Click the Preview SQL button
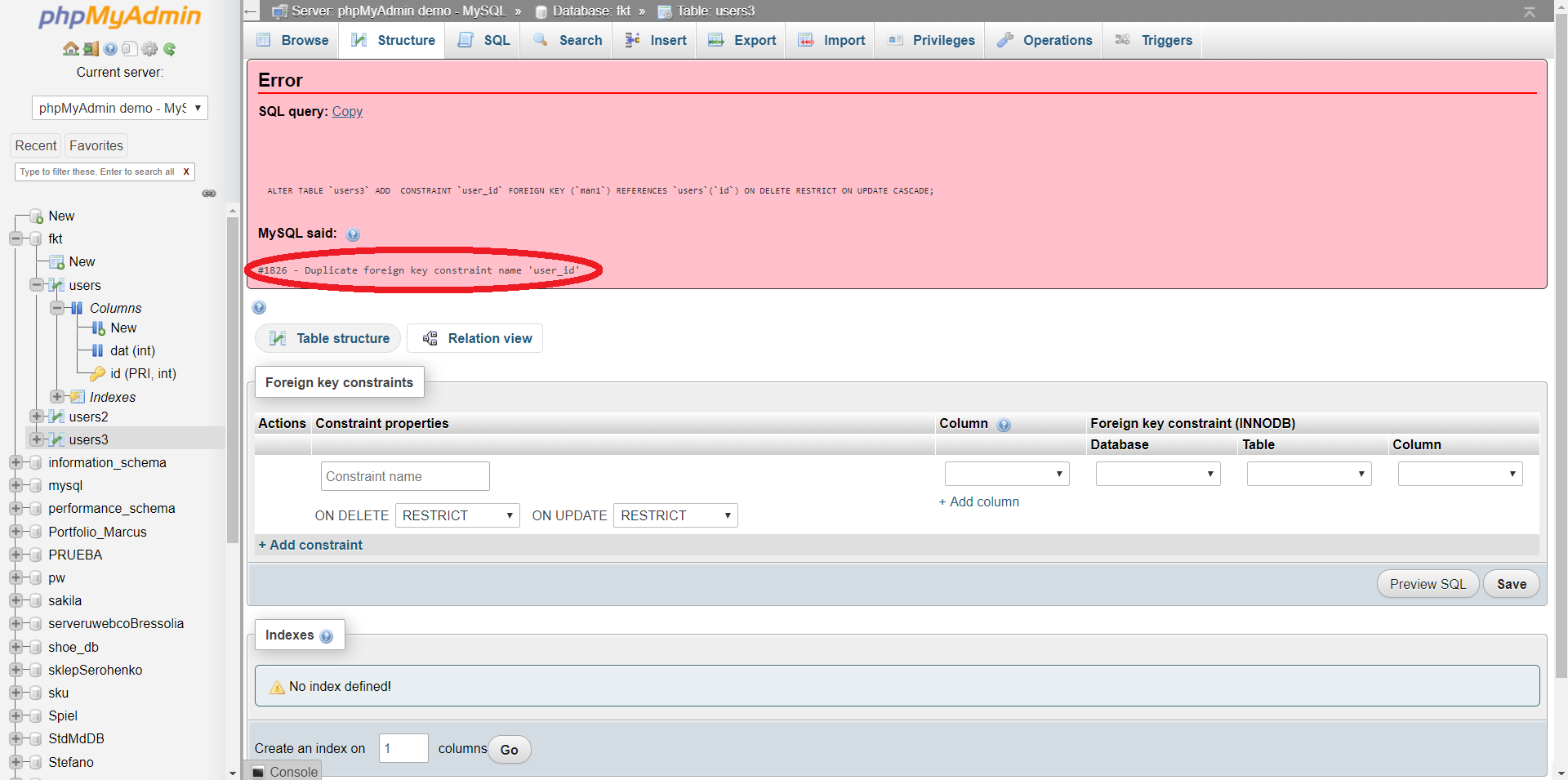Image resolution: width=1568 pixels, height=780 pixels. pyautogui.click(x=1426, y=583)
